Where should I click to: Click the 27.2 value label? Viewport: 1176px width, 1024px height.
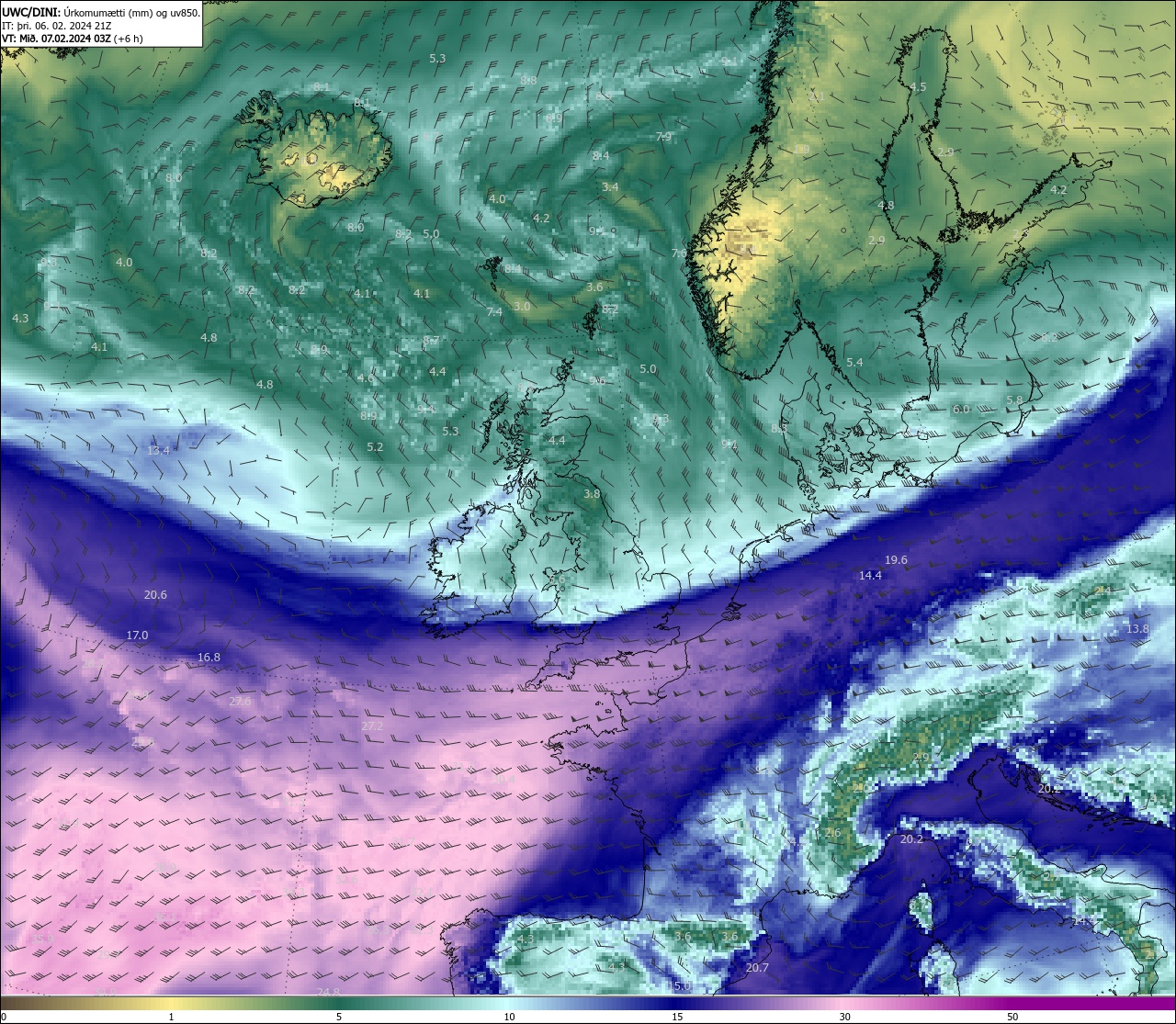(x=372, y=726)
